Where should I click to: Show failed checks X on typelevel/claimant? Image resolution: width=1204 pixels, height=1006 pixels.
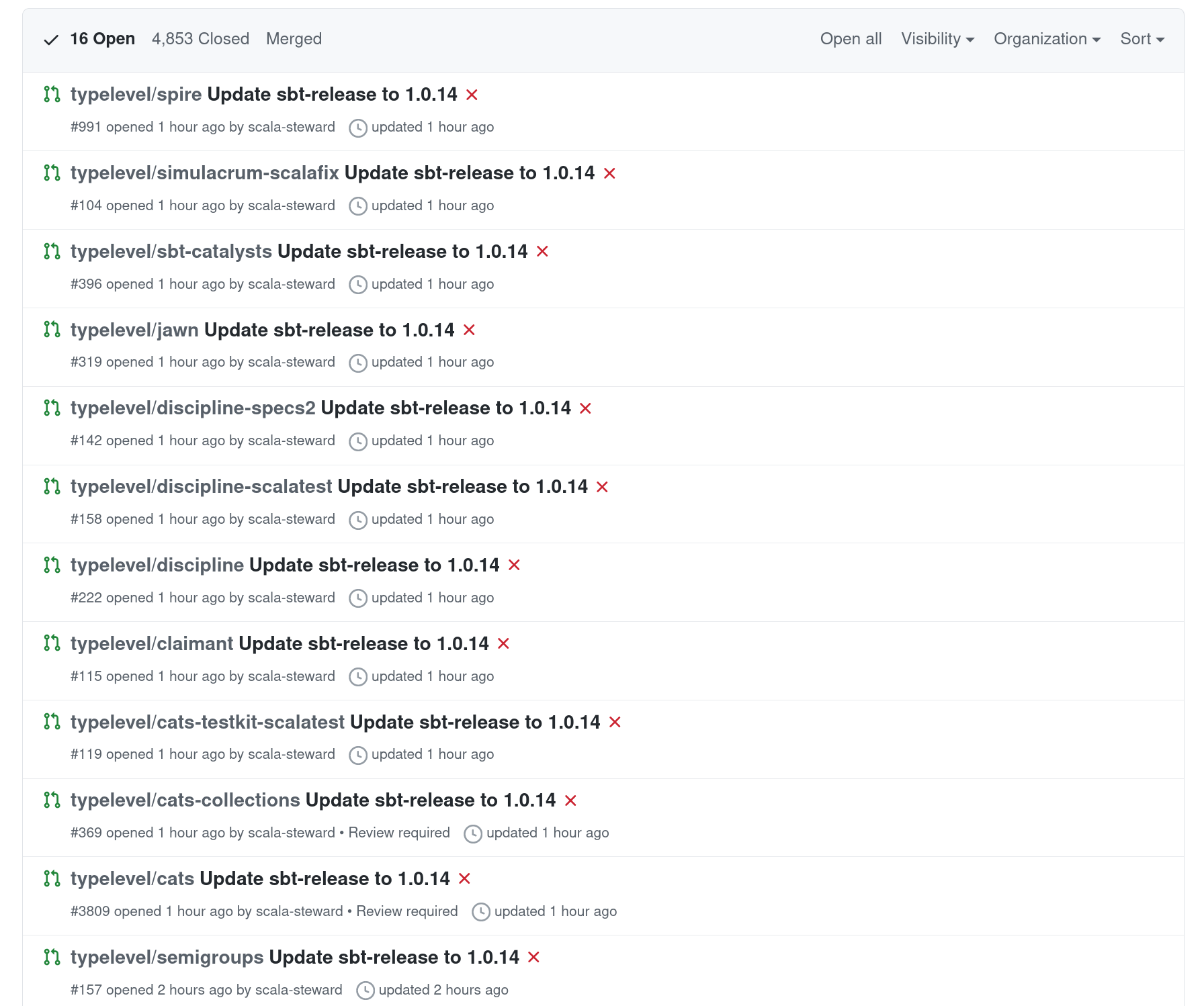point(503,643)
